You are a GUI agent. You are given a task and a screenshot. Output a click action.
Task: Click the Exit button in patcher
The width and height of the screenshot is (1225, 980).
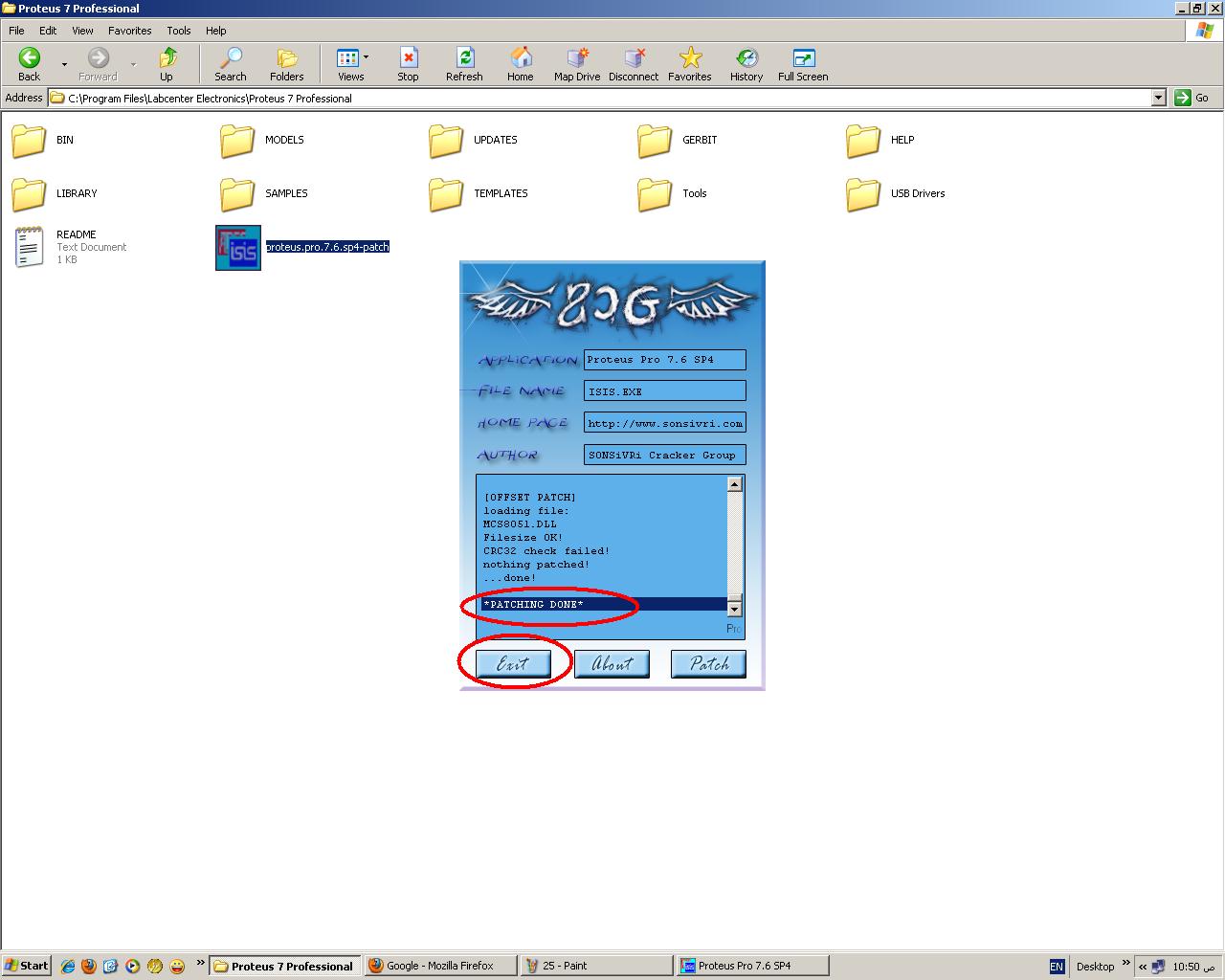pos(514,663)
